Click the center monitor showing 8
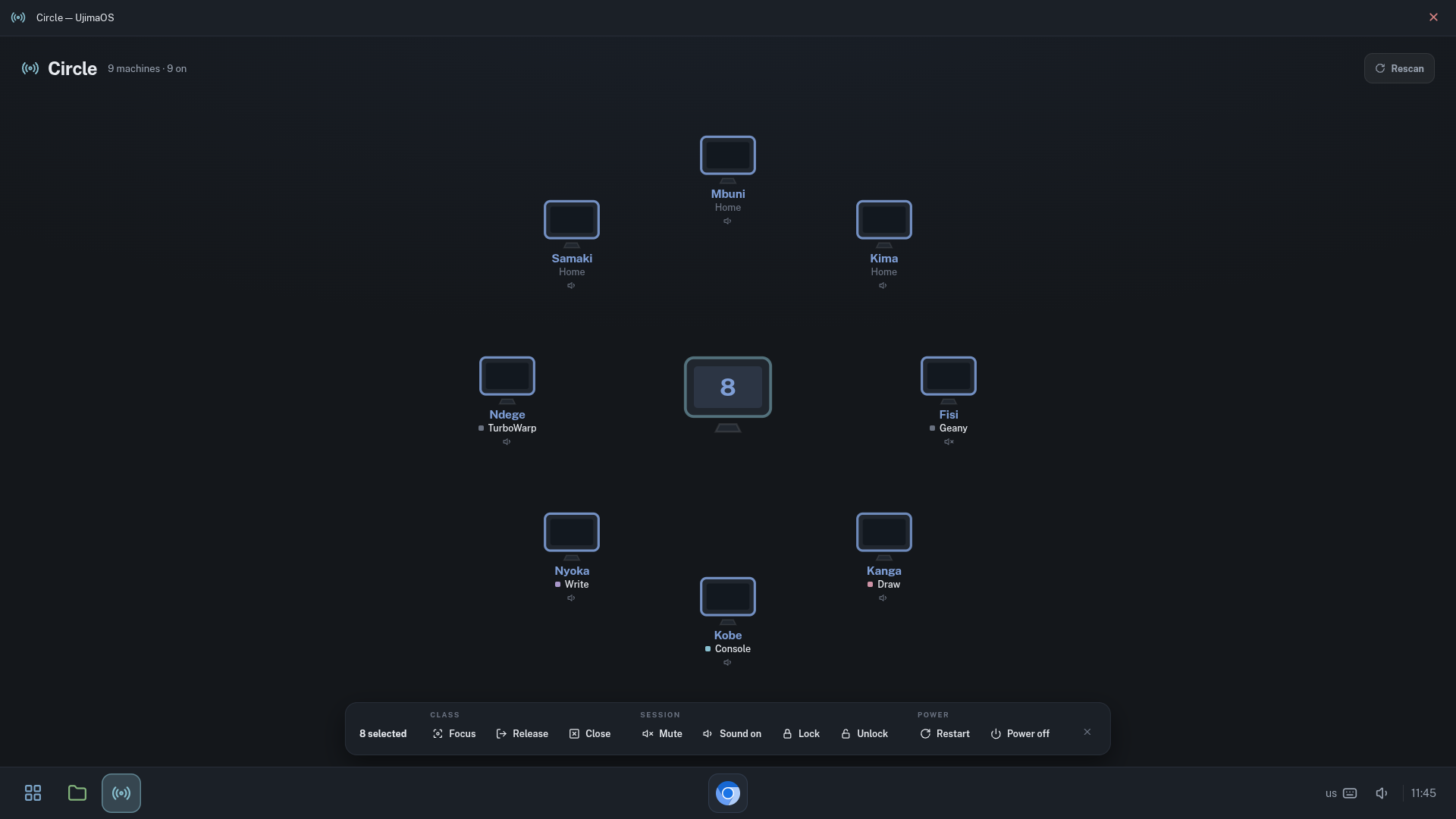Screen dimensions: 1456x819 click(x=727, y=388)
